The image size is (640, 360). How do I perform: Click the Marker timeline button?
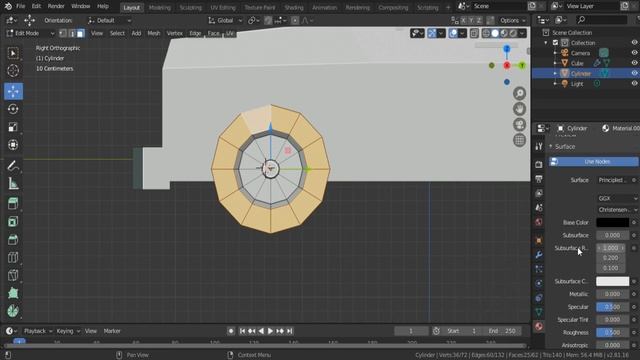(112, 331)
